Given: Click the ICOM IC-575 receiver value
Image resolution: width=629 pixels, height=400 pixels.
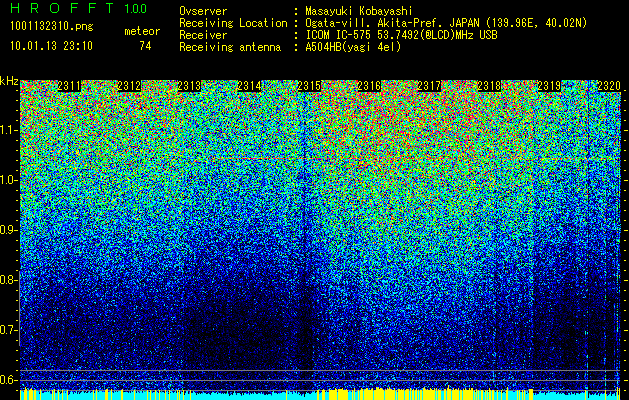Looking at the screenshot, I should [x=401, y=35].
